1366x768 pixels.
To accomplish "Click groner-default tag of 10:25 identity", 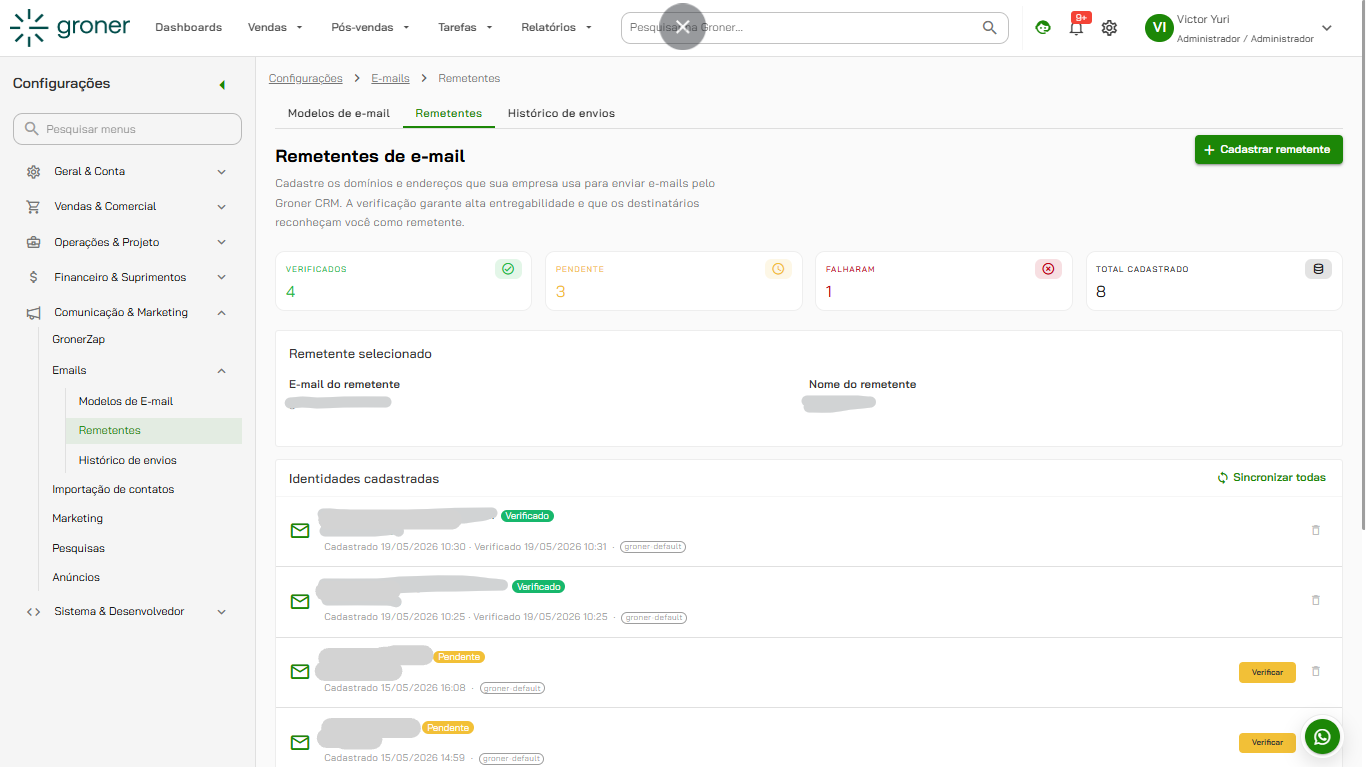I will [x=653, y=618].
